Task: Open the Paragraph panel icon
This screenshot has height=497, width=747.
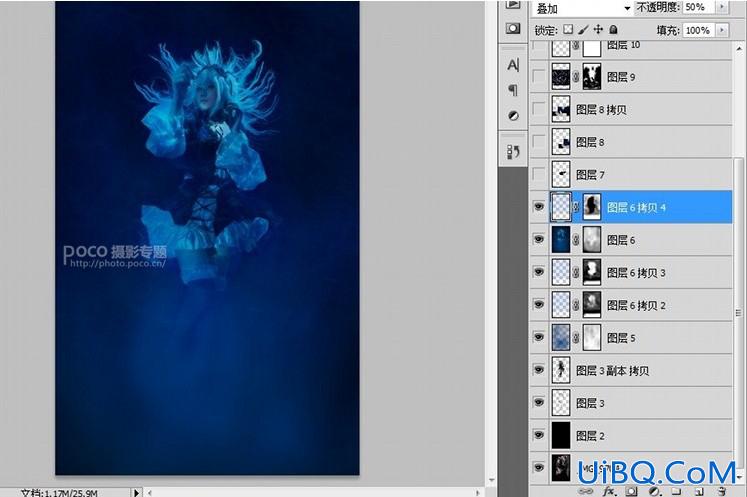Action: point(513,90)
